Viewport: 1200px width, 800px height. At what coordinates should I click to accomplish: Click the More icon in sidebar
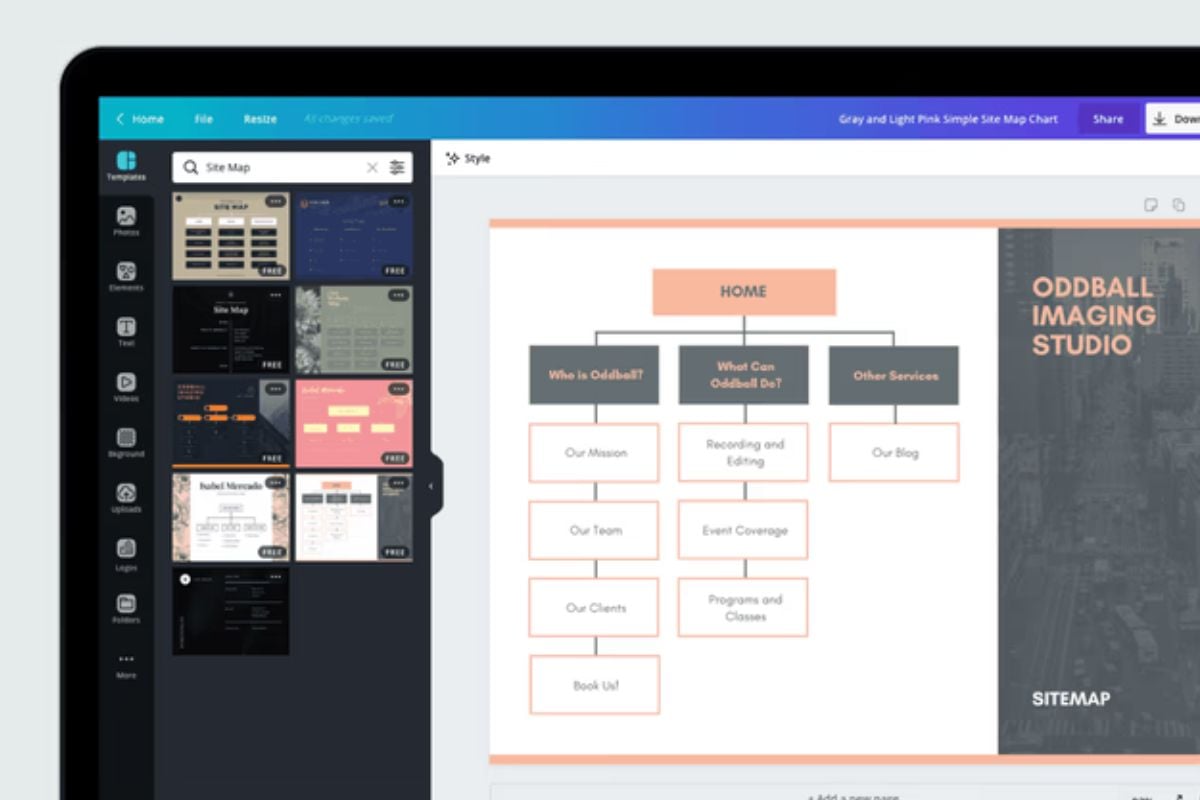click(x=126, y=664)
